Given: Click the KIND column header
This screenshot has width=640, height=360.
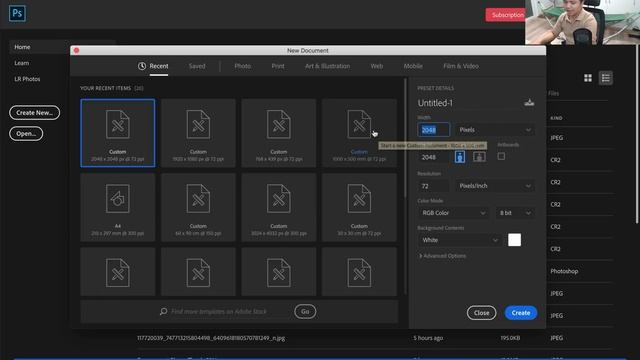Looking at the screenshot, I should (556, 118).
